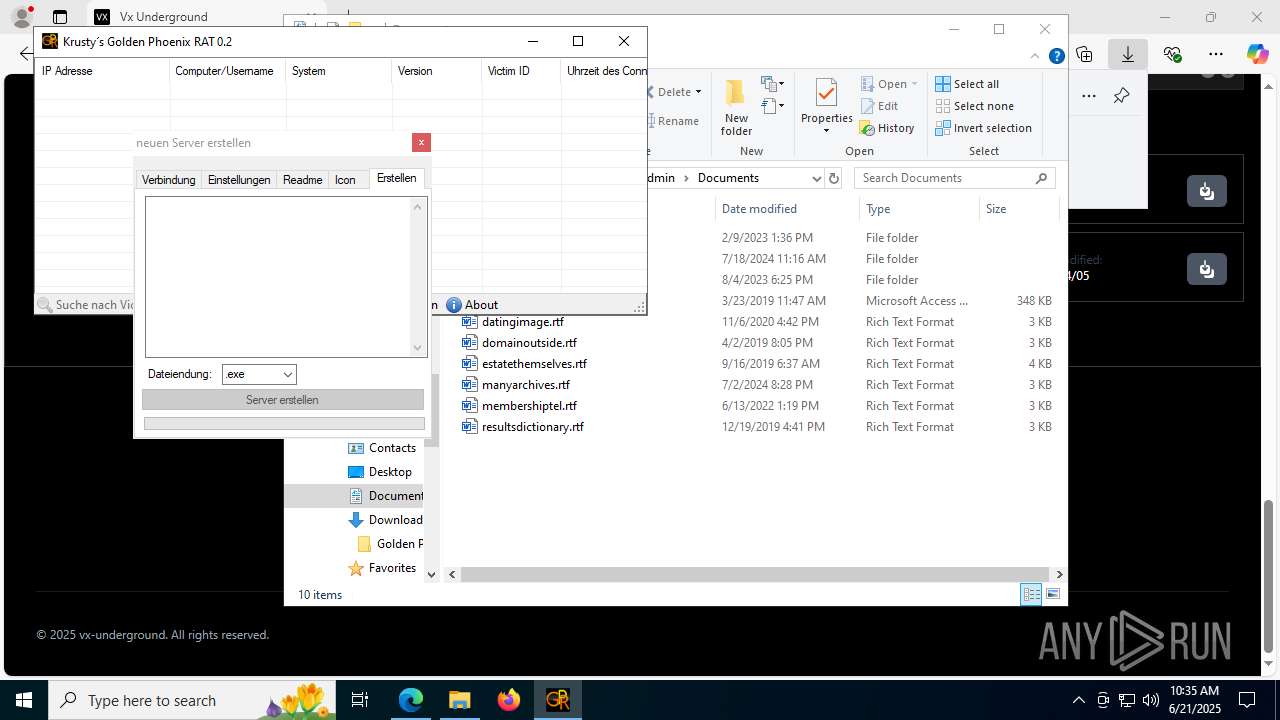Click Select none in the ribbon
Image resolution: width=1280 pixels, height=720 pixels.
coord(974,106)
